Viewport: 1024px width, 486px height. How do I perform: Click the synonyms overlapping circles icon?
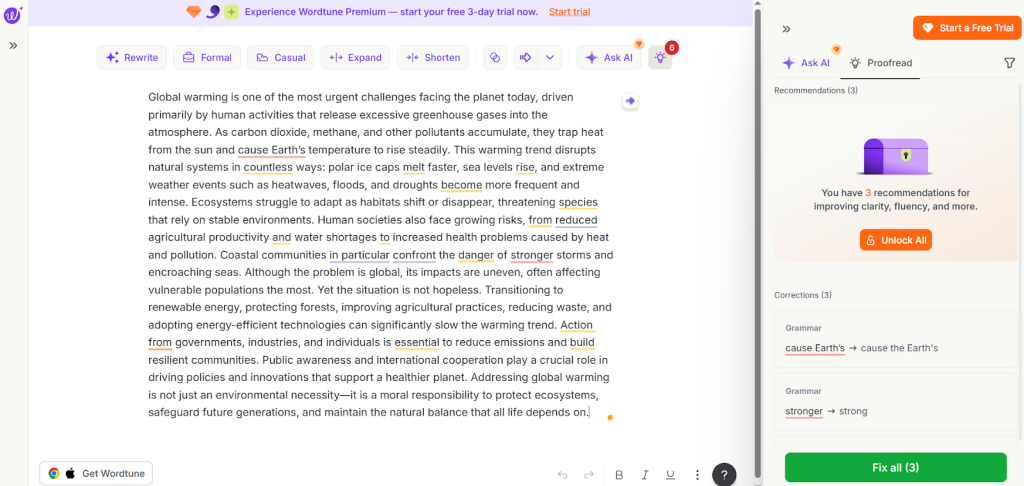(495, 57)
